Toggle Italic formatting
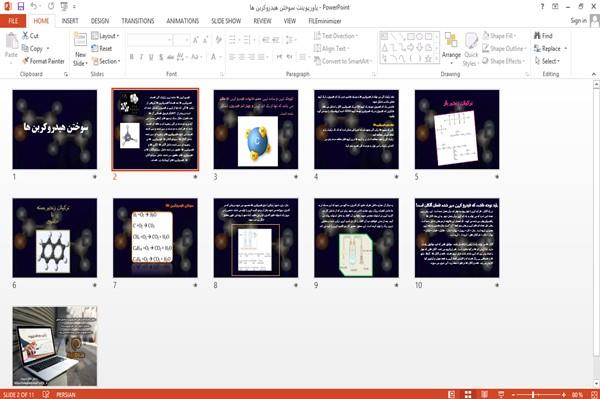The width and height of the screenshot is (600, 399). [141, 57]
